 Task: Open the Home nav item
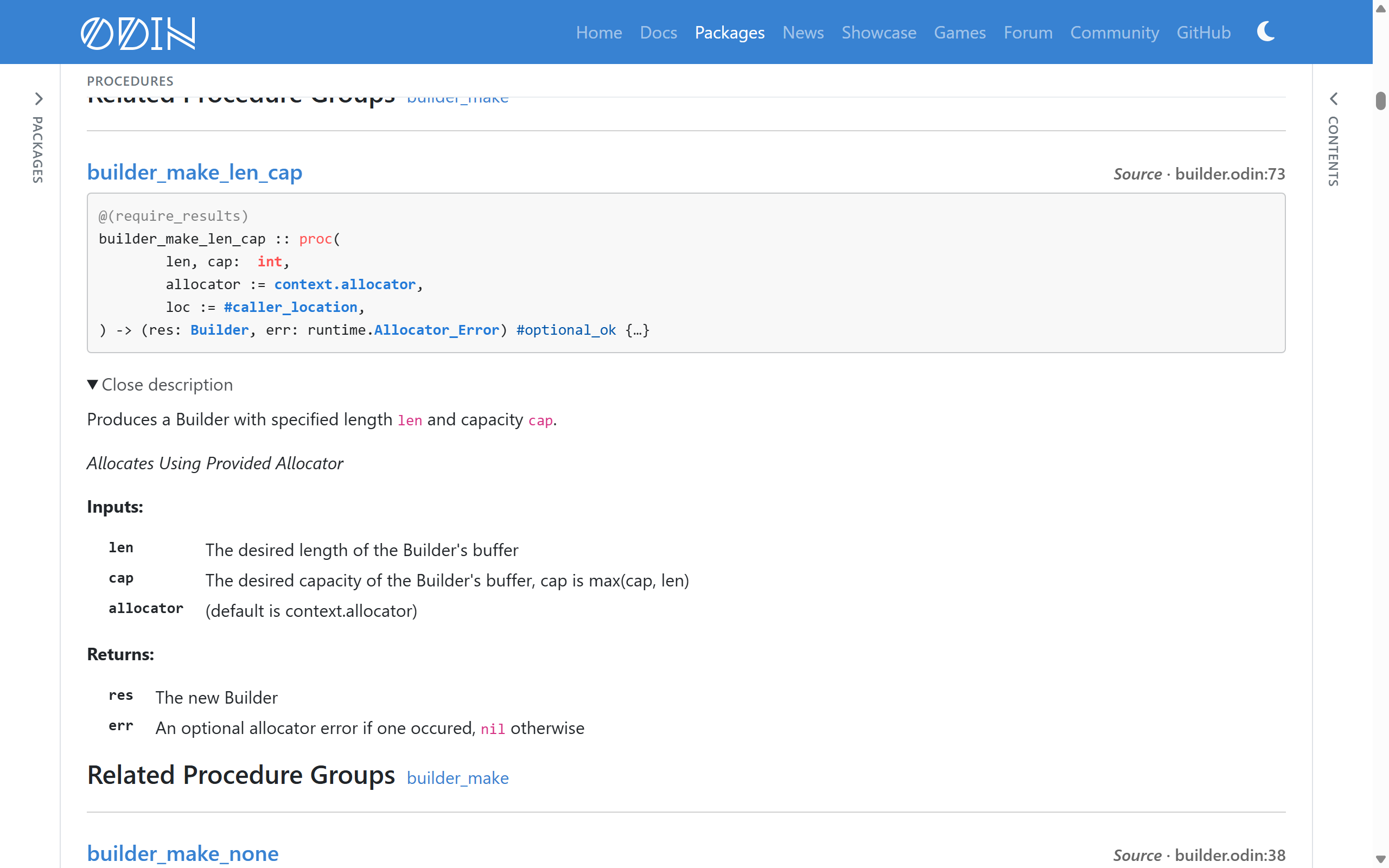click(x=598, y=33)
